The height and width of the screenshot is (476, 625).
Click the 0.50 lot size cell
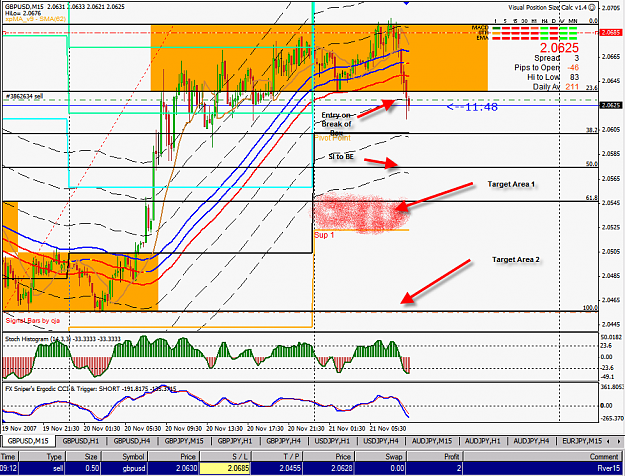point(83,468)
